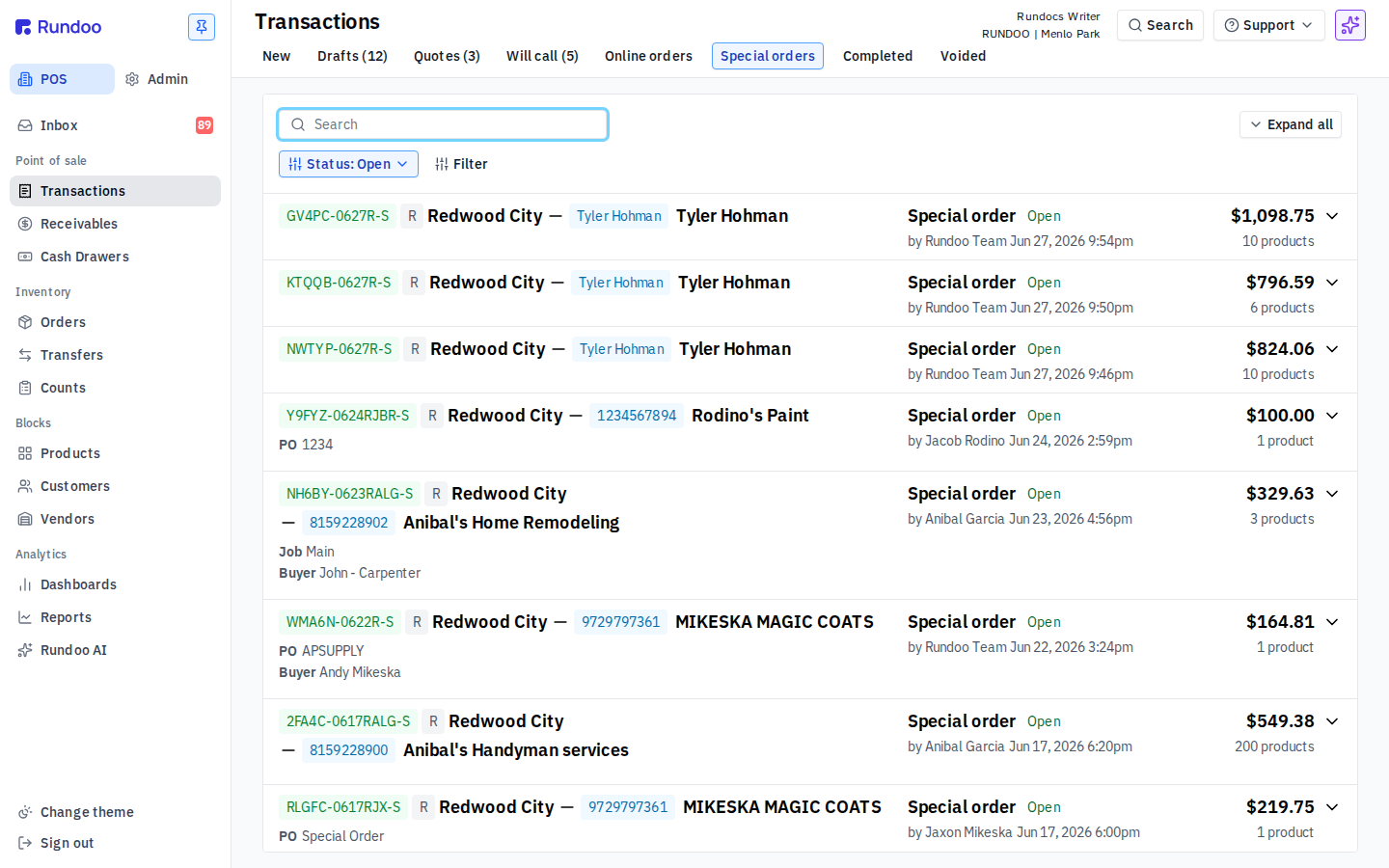Click the Rundoo logo

pos(58,27)
